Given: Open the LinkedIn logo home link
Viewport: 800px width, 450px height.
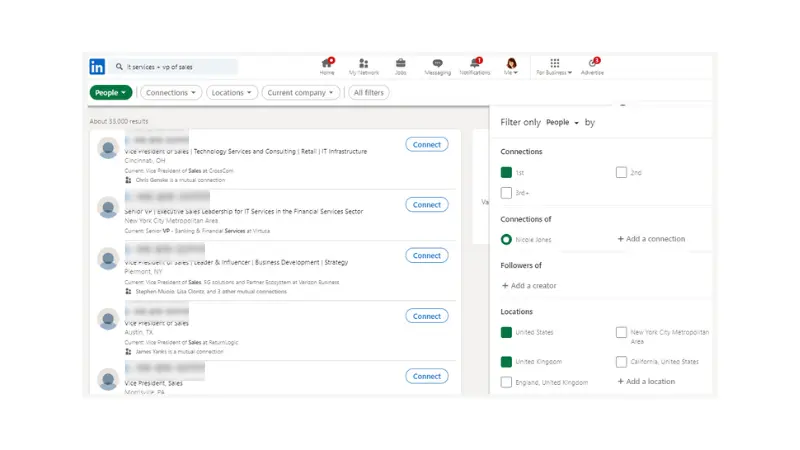Looking at the screenshot, I should coord(97,66).
